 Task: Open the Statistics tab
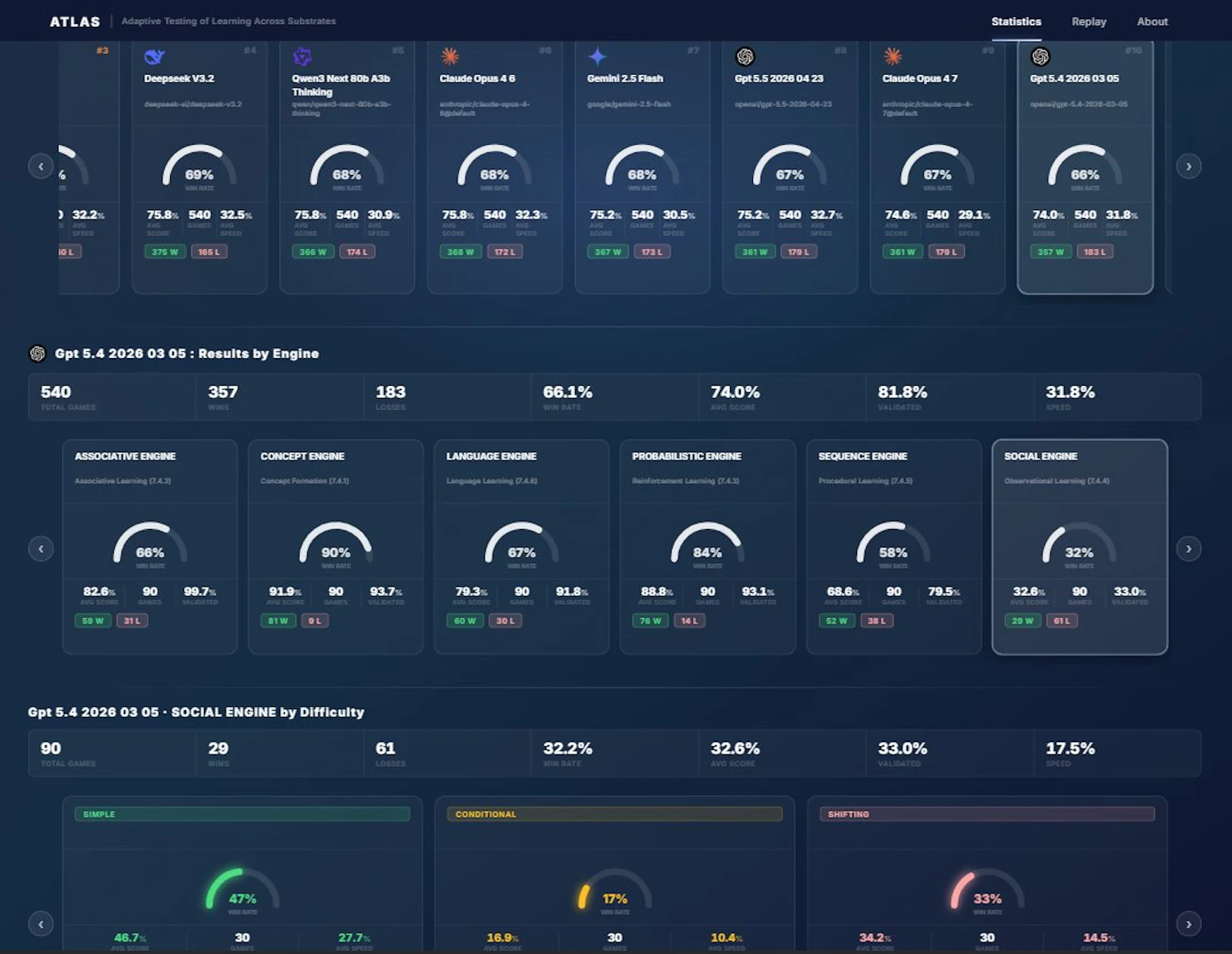[x=1016, y=22]
